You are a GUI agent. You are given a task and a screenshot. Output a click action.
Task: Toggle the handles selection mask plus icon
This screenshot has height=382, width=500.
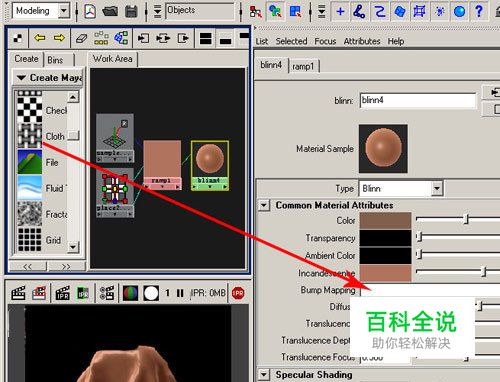[340, 12]
